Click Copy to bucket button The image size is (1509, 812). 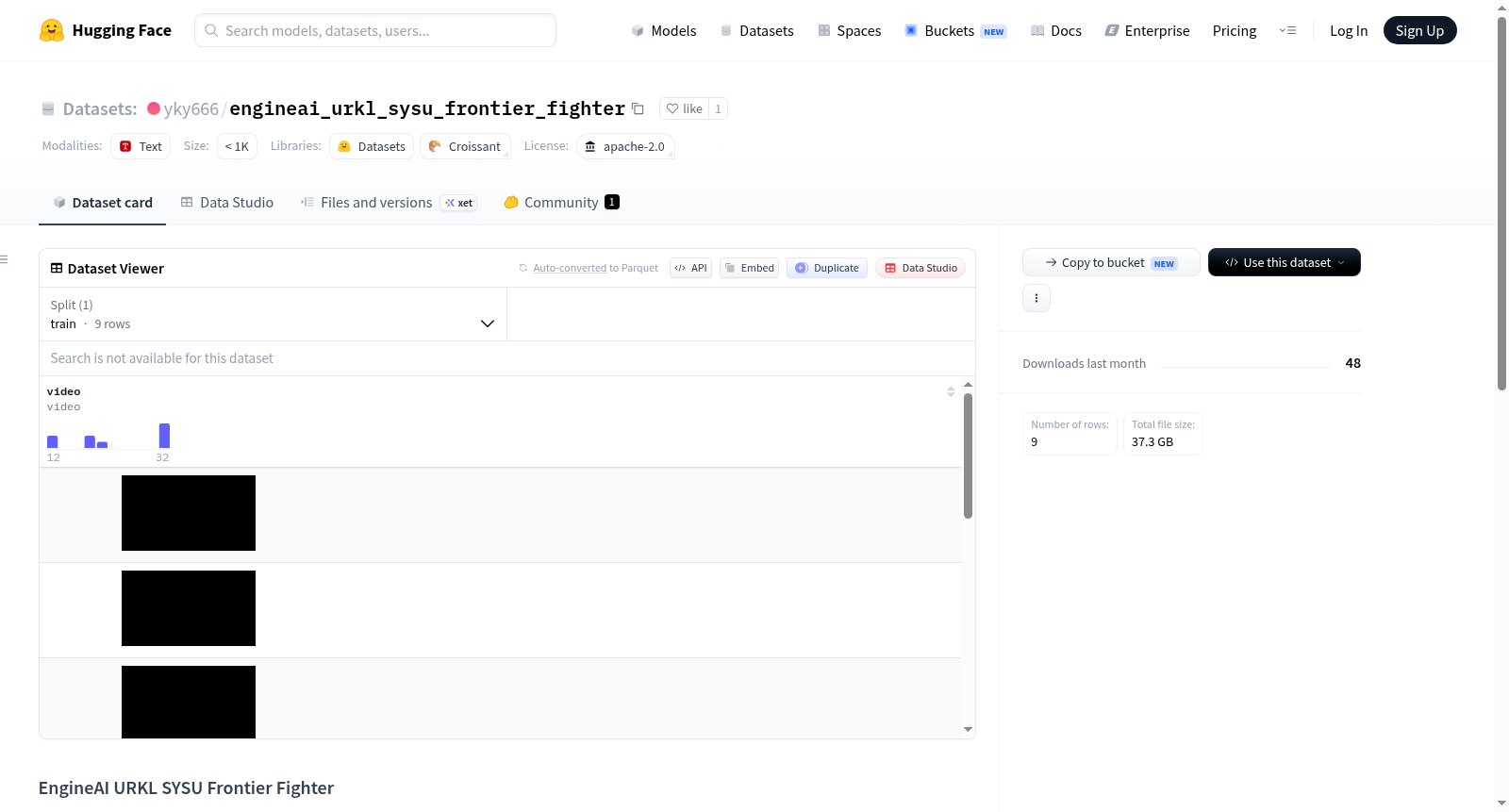[x=1111, y=262]
